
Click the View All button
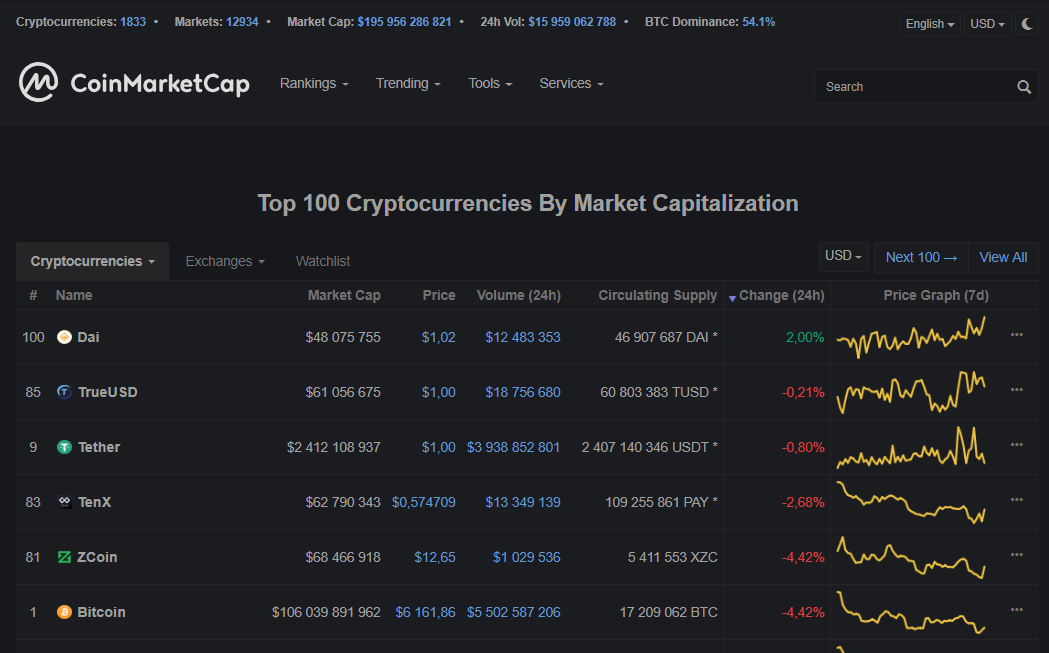1003,257
